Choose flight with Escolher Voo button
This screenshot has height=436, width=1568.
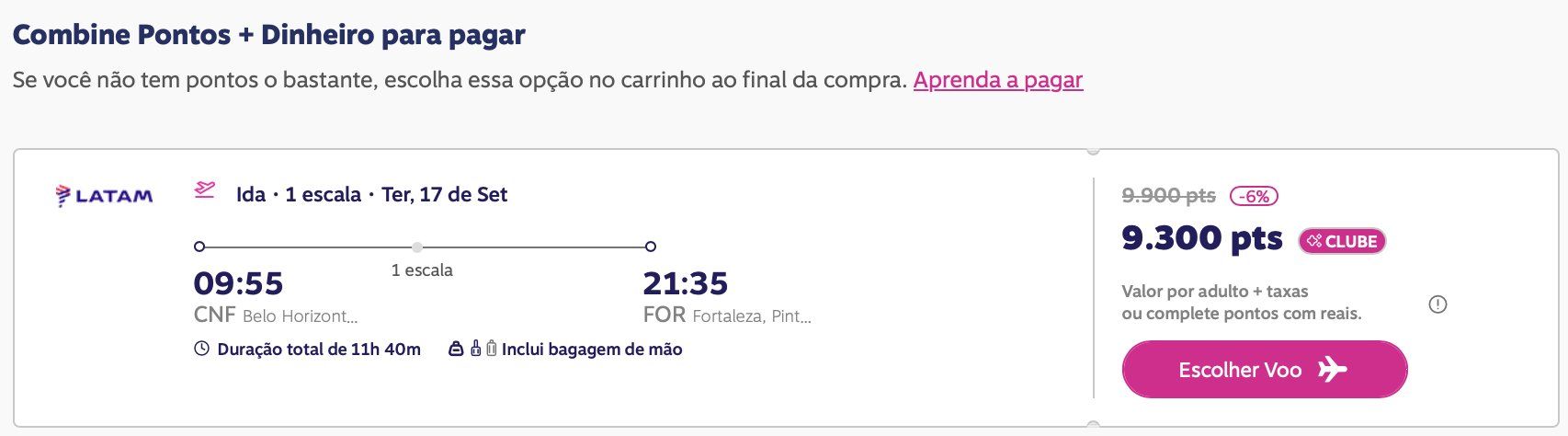[x=1265, y=370]
